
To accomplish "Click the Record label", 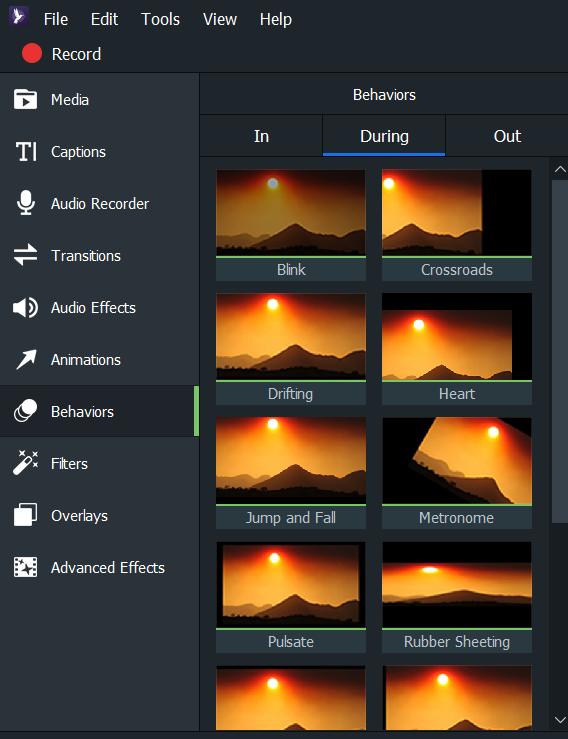I will pos(76,54).
